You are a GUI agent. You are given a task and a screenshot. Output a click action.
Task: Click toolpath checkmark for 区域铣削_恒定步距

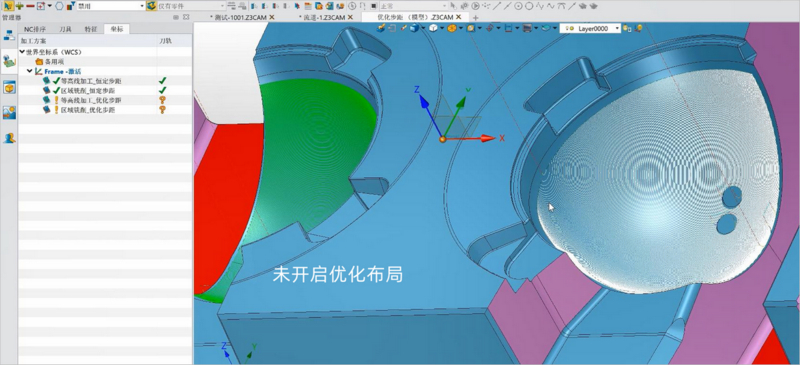(x=163, y=90)
